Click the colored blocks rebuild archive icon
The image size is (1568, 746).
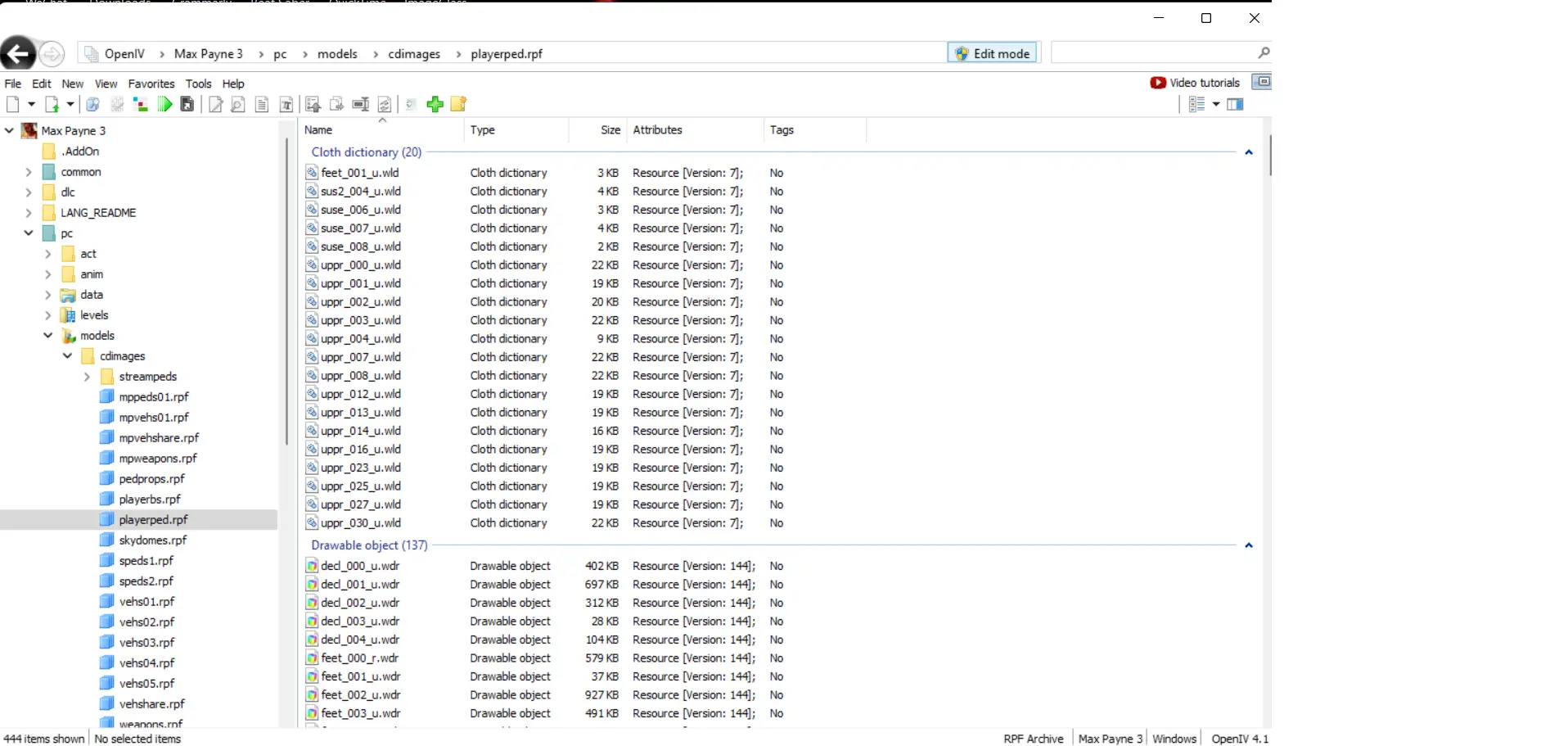tap(141, 104)
